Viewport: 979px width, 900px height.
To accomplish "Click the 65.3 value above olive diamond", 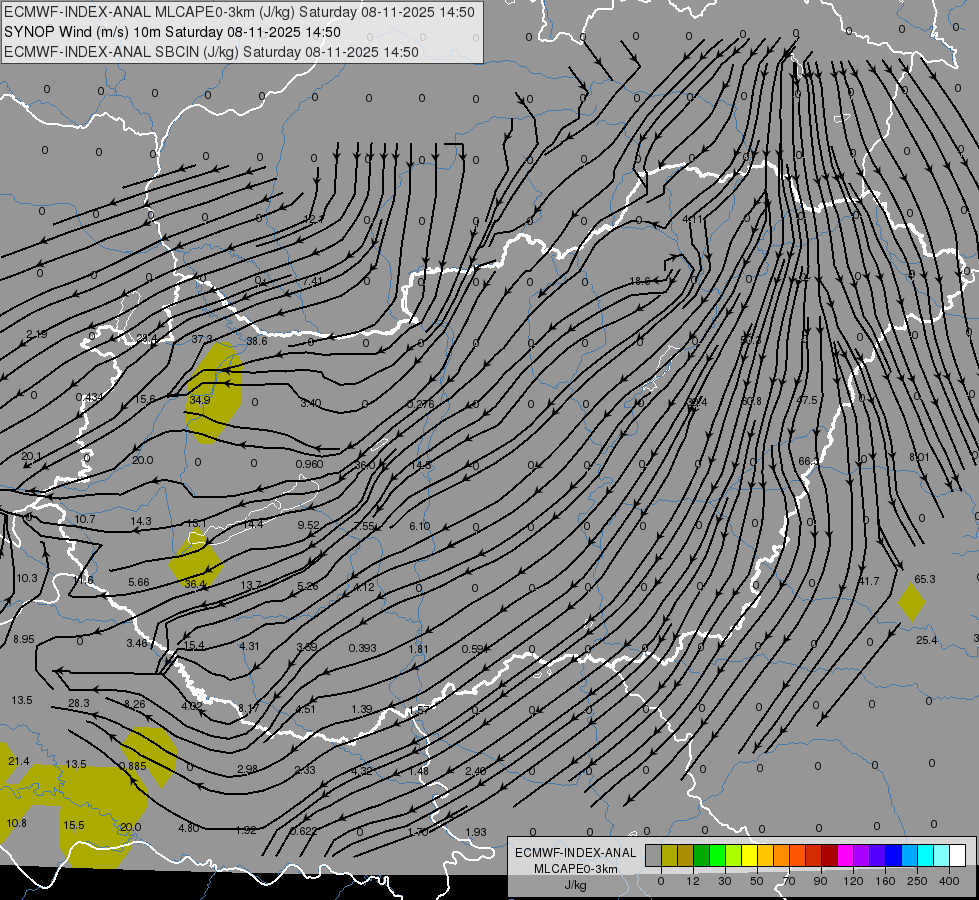I will [x=925, y=579].
